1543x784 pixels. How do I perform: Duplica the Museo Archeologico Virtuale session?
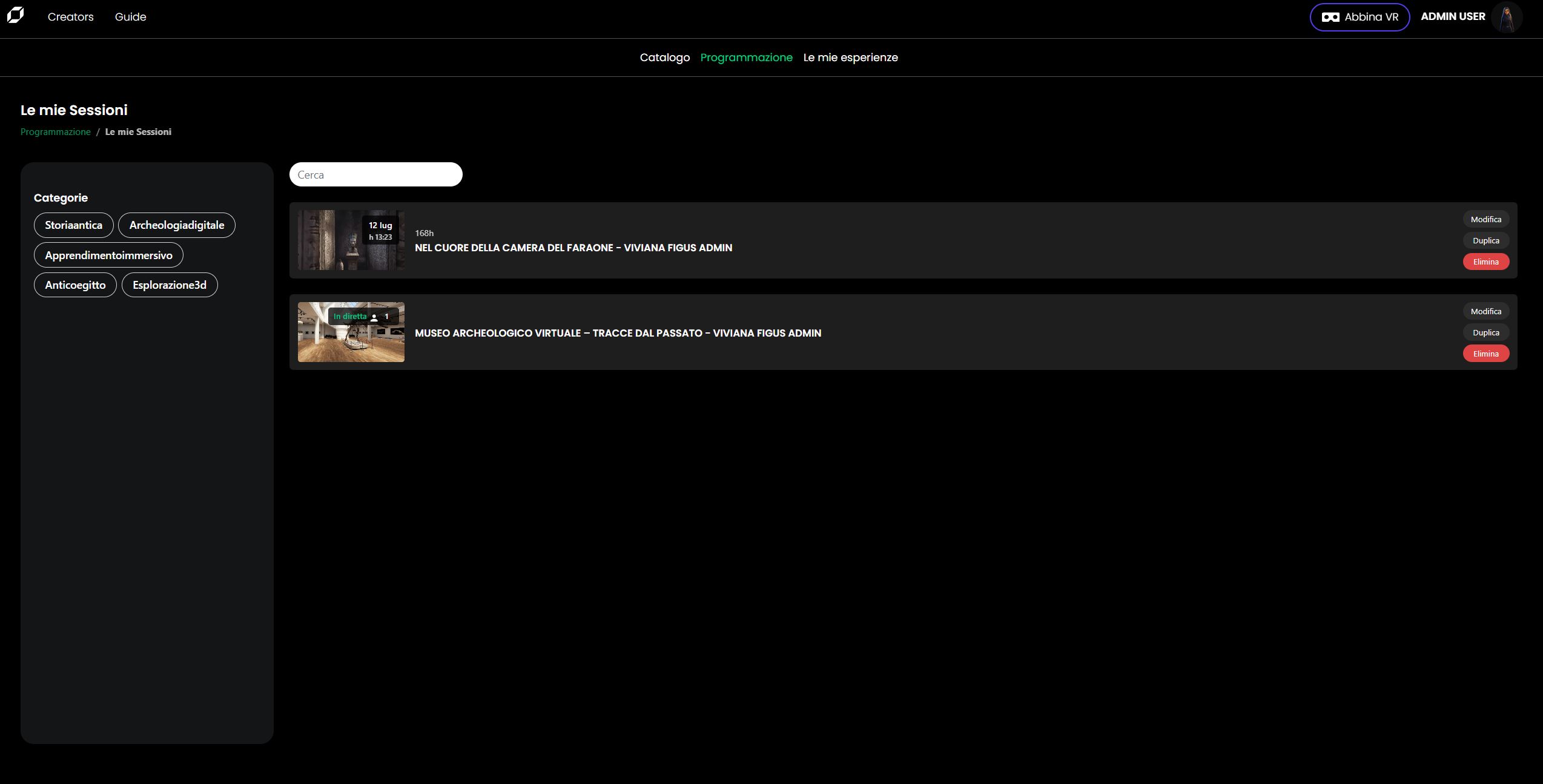pos(1486,332)
